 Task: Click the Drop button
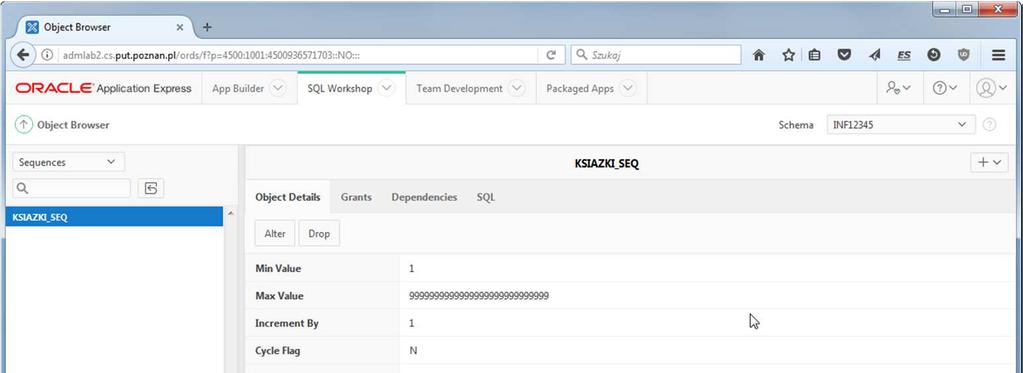(x=319, y=233)
